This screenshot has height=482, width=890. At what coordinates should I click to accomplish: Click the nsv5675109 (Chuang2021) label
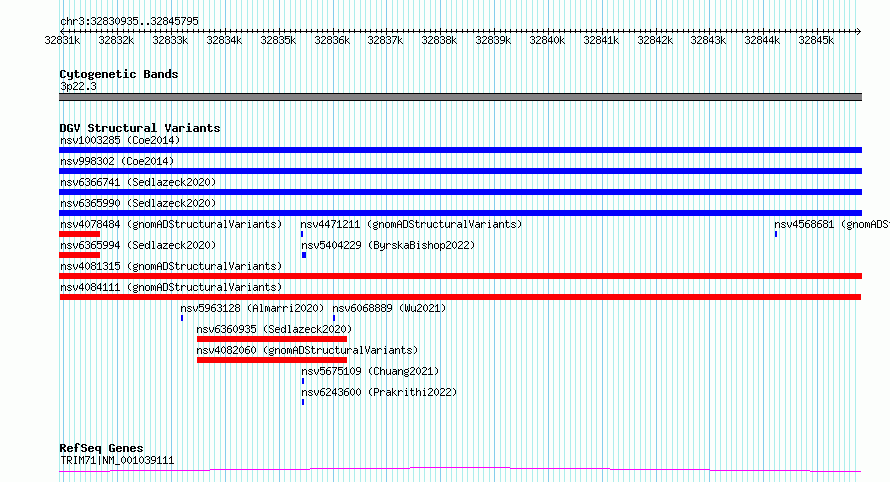[x=370, y=371]
